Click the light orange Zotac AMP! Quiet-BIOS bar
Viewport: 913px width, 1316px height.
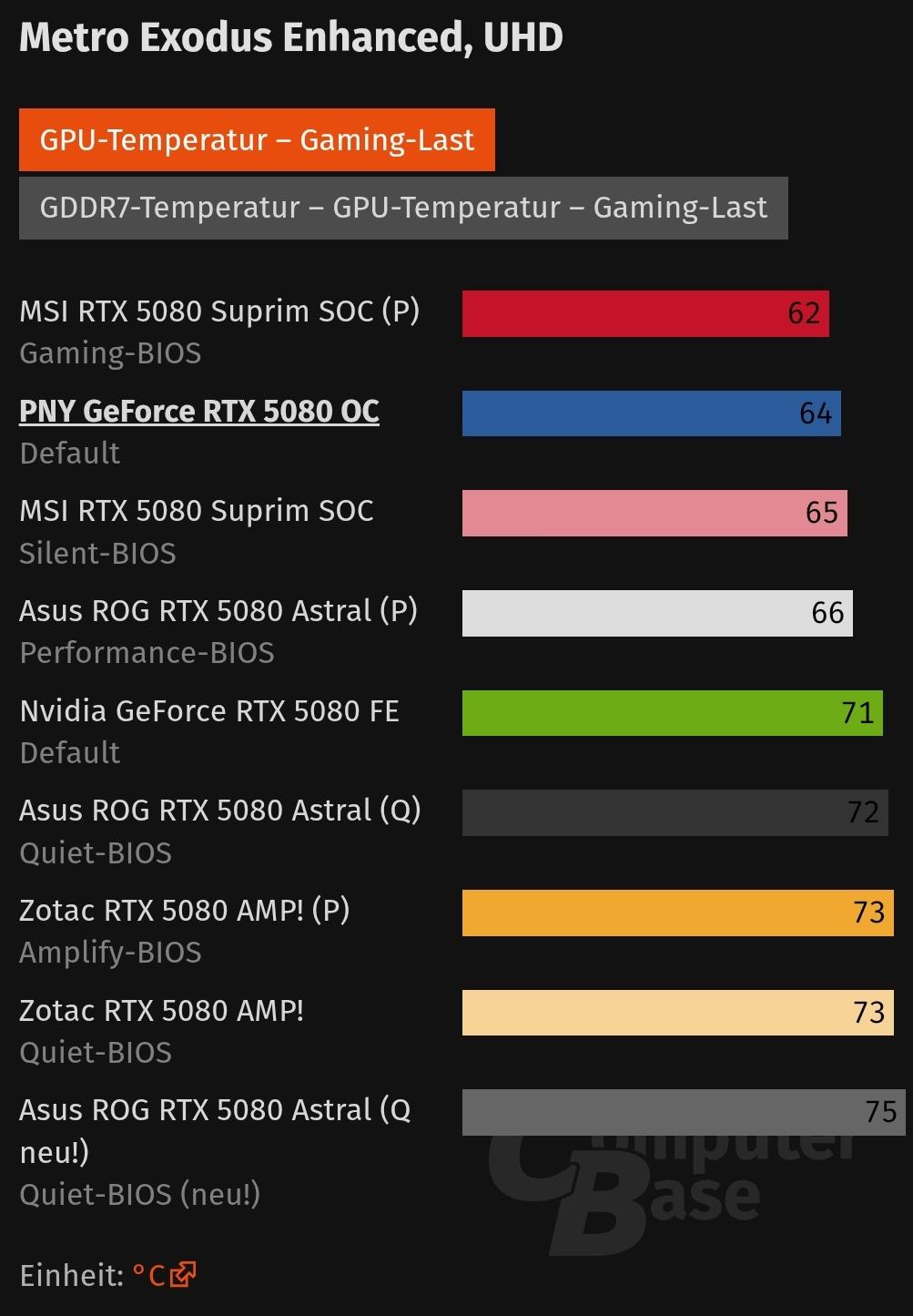tap(677, 1013)
